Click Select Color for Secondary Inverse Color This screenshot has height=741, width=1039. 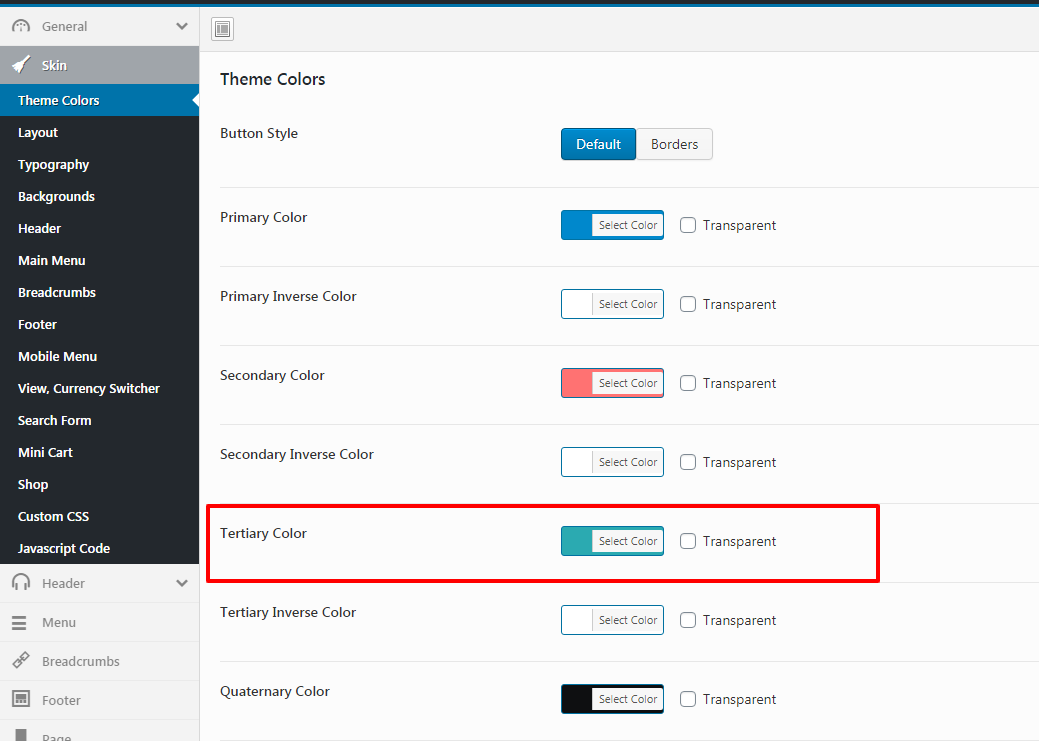pyautogui.click(x=628, y=462)
